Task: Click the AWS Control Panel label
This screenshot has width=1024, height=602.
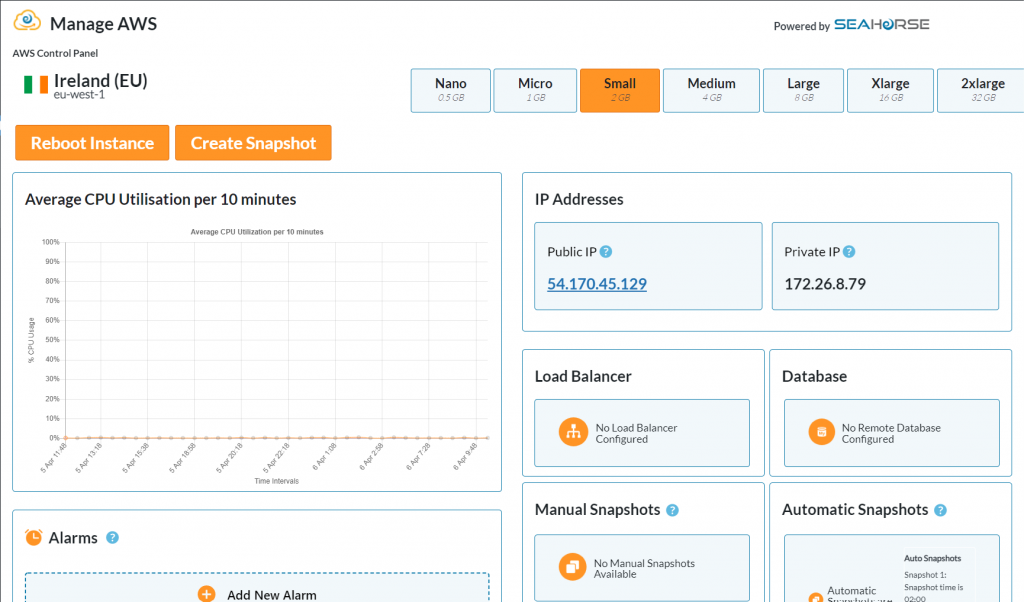Action: coord(55,54)
